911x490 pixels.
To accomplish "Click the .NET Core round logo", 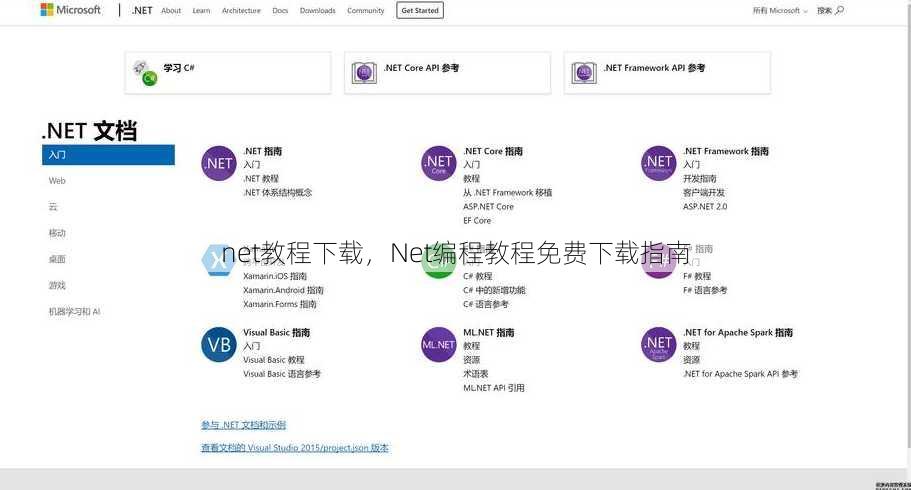I will [439, 163].
